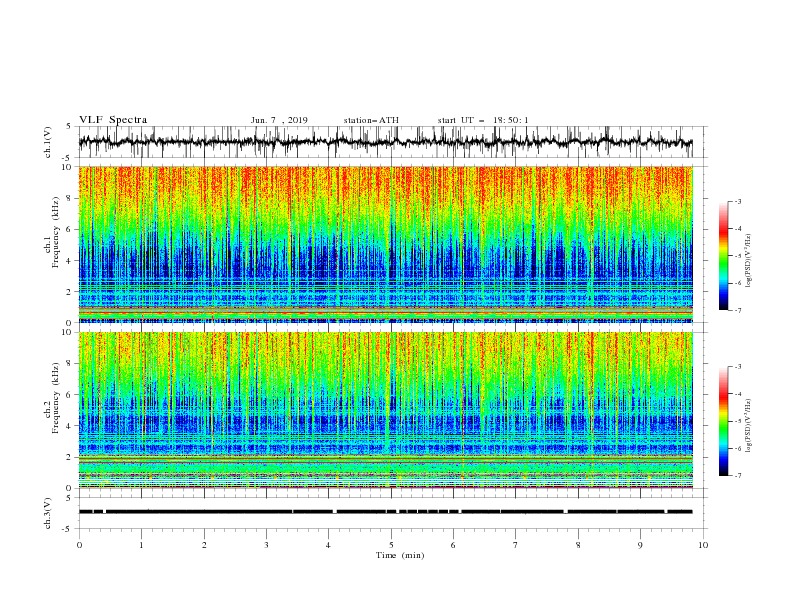Click the 'Time (min)' x-axis label
Viewport: 792px width, 612px height.
tap(400, 555)
